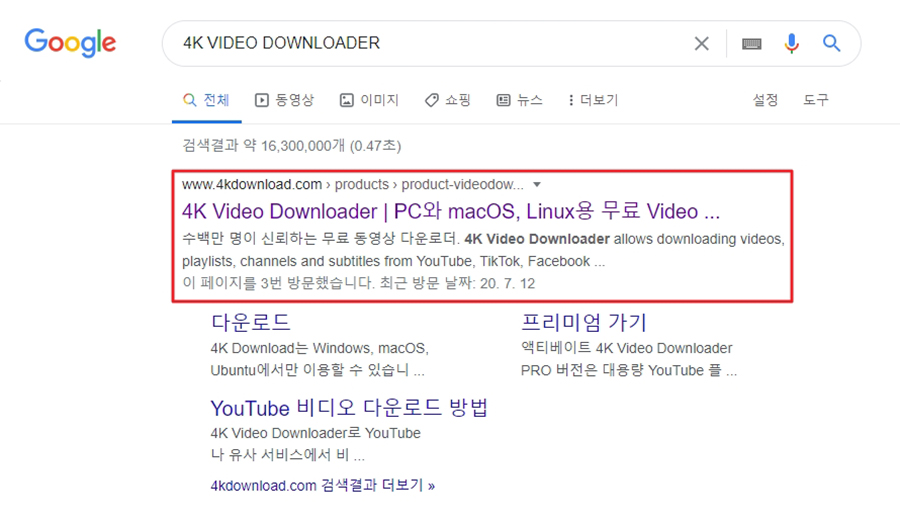Expand the dropdown arrow next to the 4kdownload URL
Image resolution: width=900 pixels, height=522 pixels.
pos(537,185)
